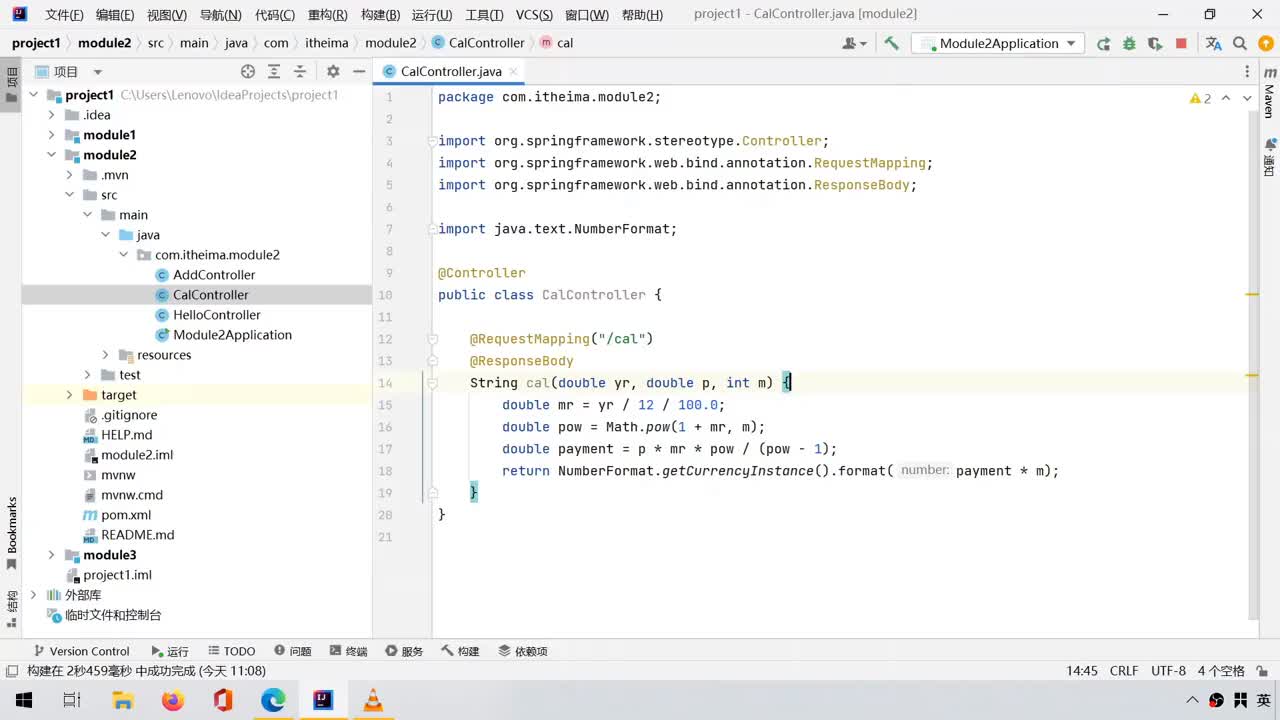Open the 服务 services tool window
The image size is (1280, 720).
tap(404, 651)
